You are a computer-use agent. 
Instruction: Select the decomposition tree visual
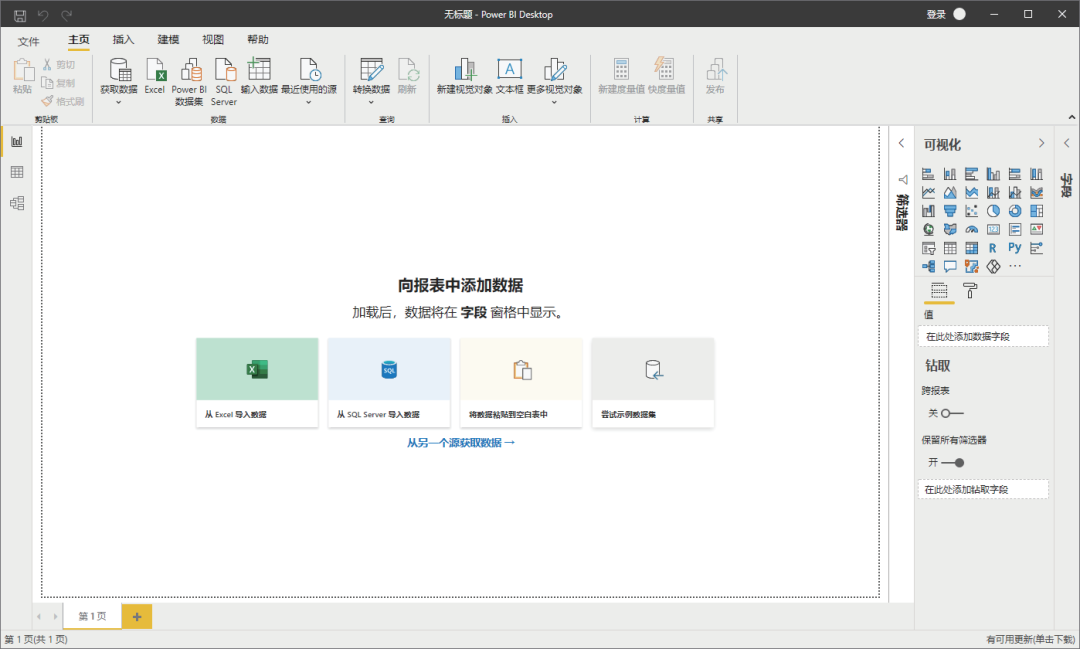pos(928,267)
